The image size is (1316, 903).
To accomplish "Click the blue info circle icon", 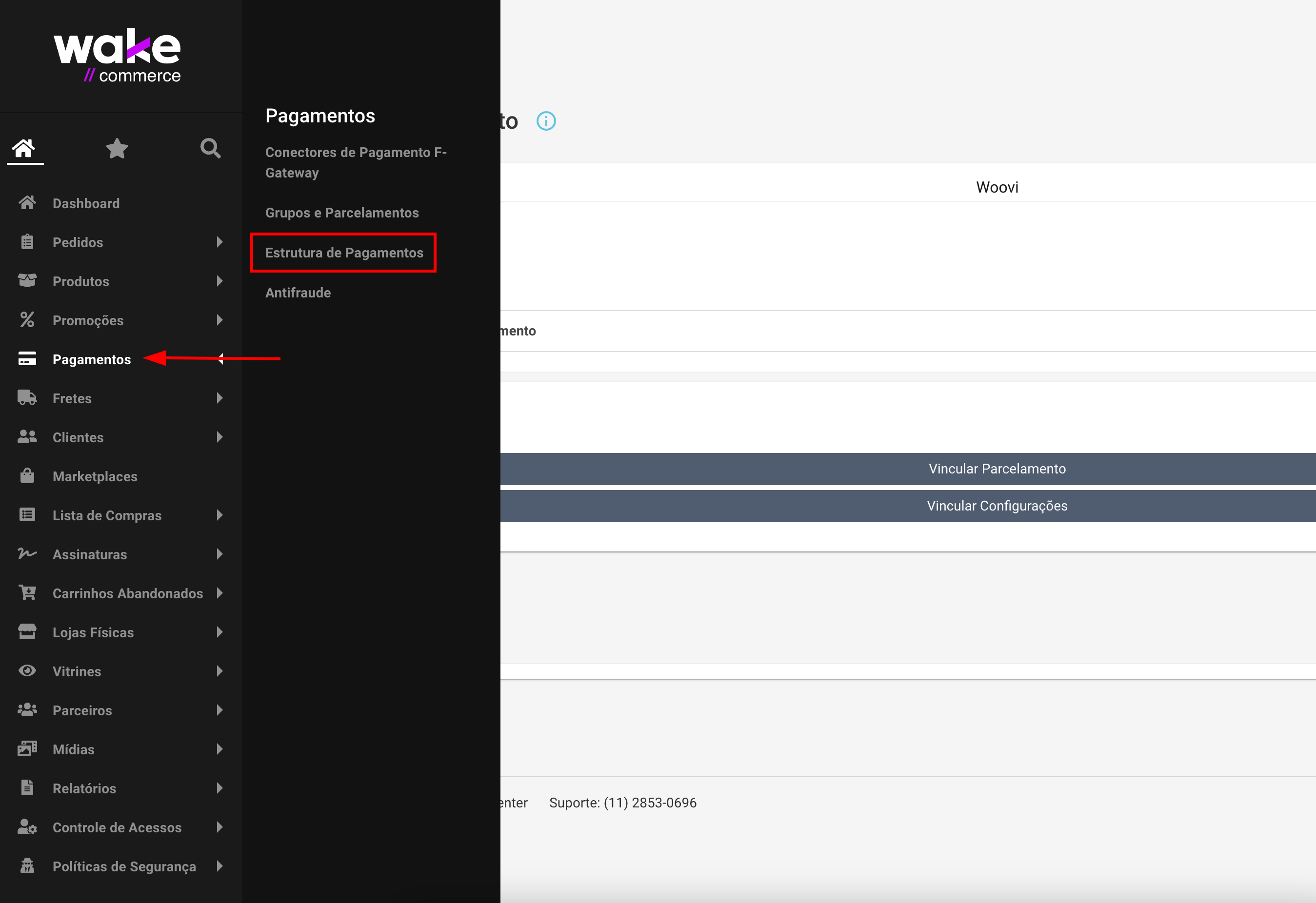I will pyautogui.click(x=546, y=121).
